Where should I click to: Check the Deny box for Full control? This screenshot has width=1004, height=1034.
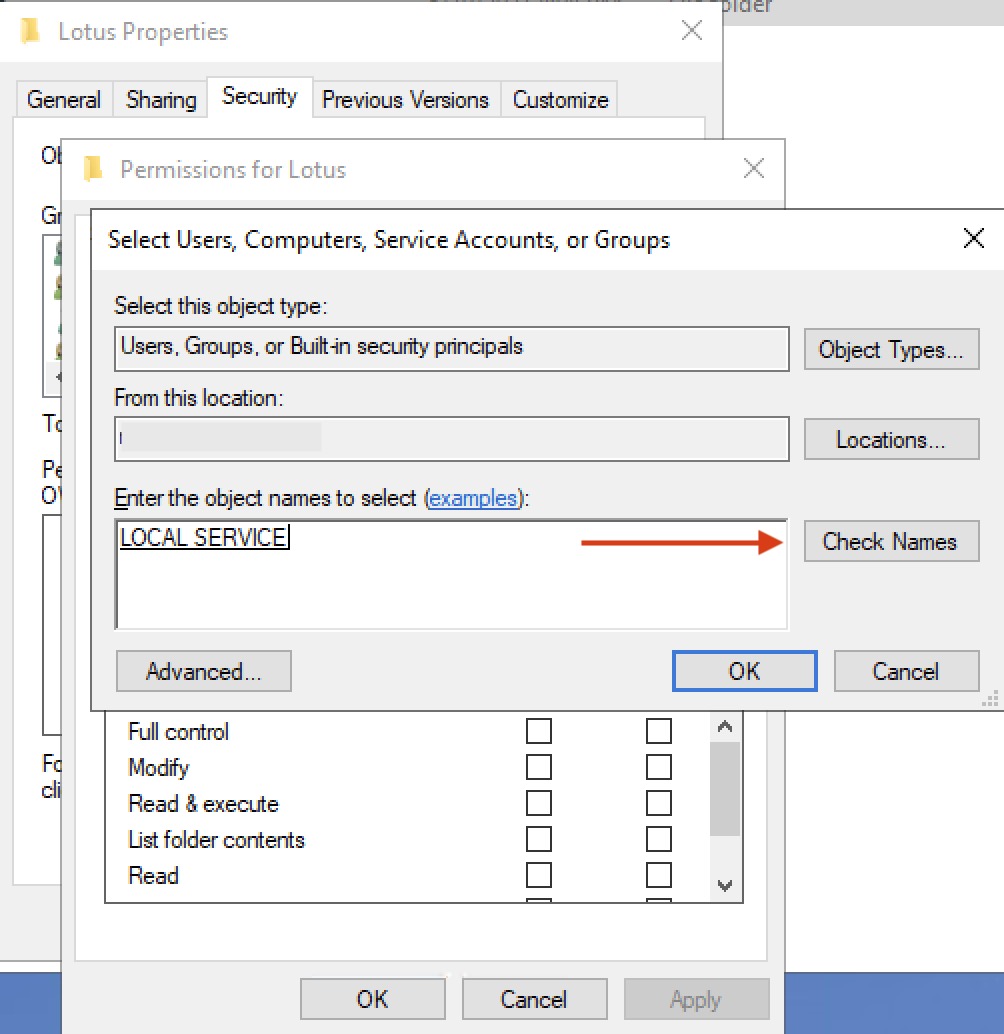658,731
